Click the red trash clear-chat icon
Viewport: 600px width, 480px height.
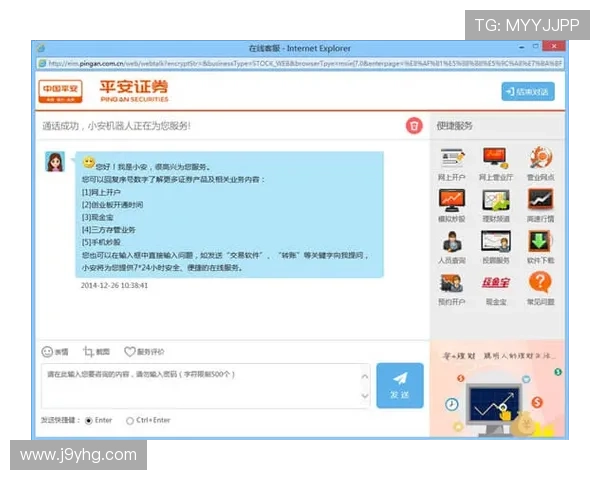click(414, 126)
